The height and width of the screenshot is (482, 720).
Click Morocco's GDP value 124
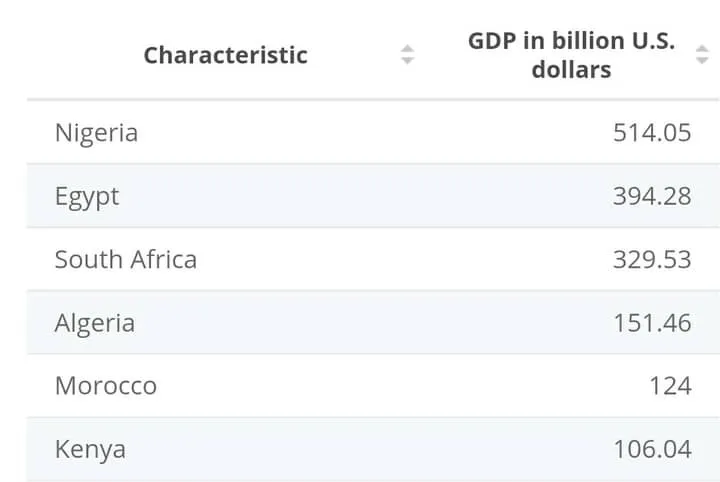[x=670, y=386]
